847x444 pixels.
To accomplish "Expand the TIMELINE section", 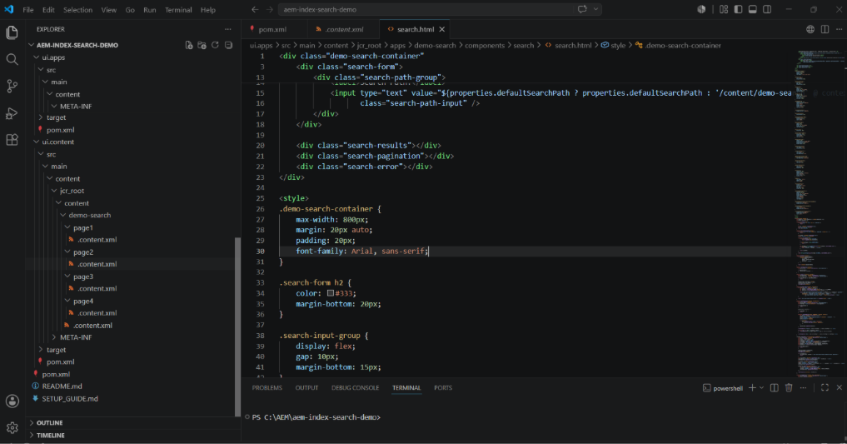I will pyautogui.click(x=132, y=435).
